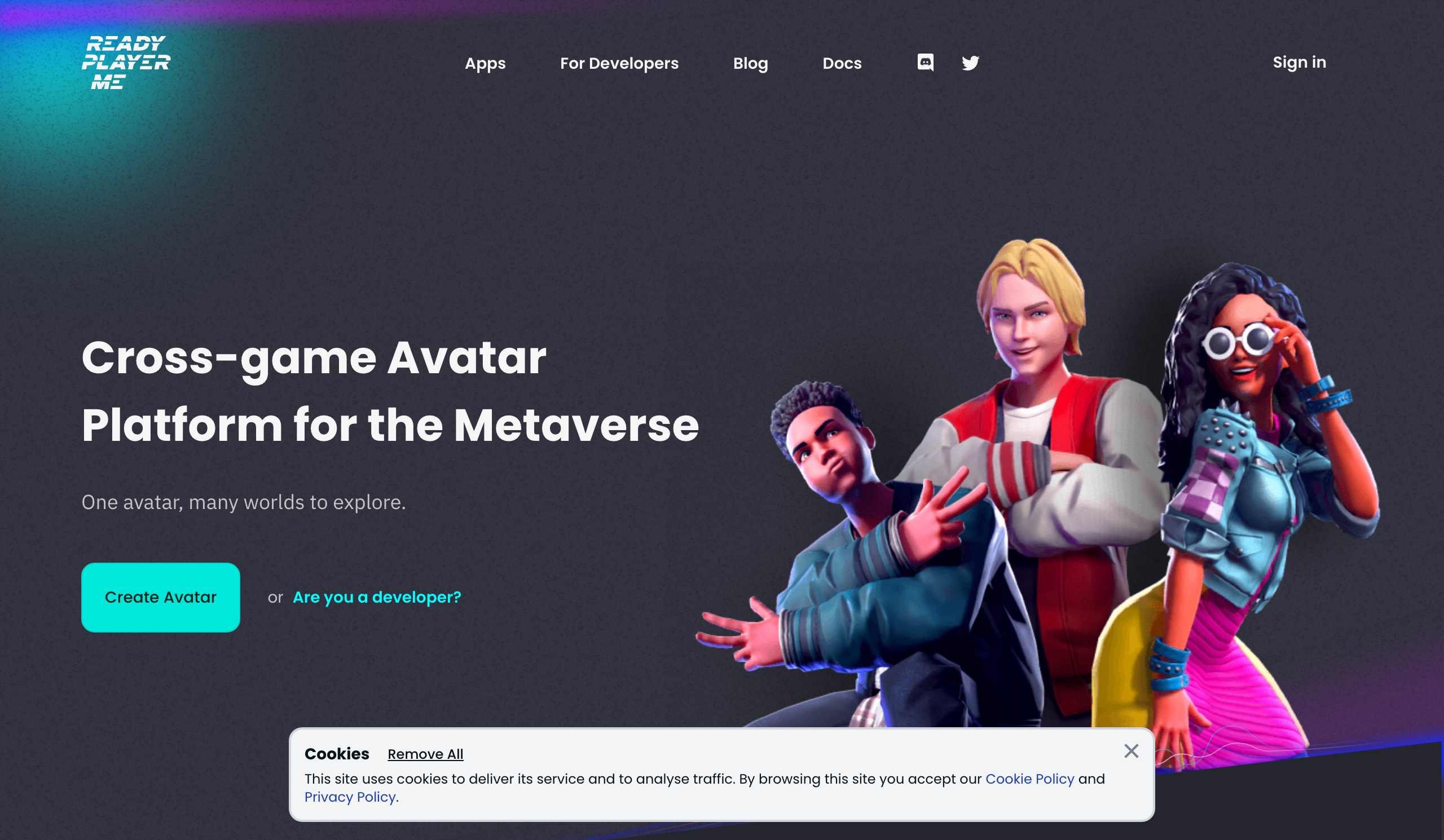Click the Remove All cookies option
Viewport: 1444px width, 840px height.
tap(425, 754)
